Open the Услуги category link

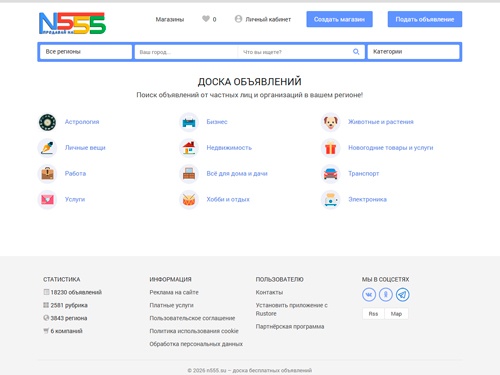click(75, 199)
